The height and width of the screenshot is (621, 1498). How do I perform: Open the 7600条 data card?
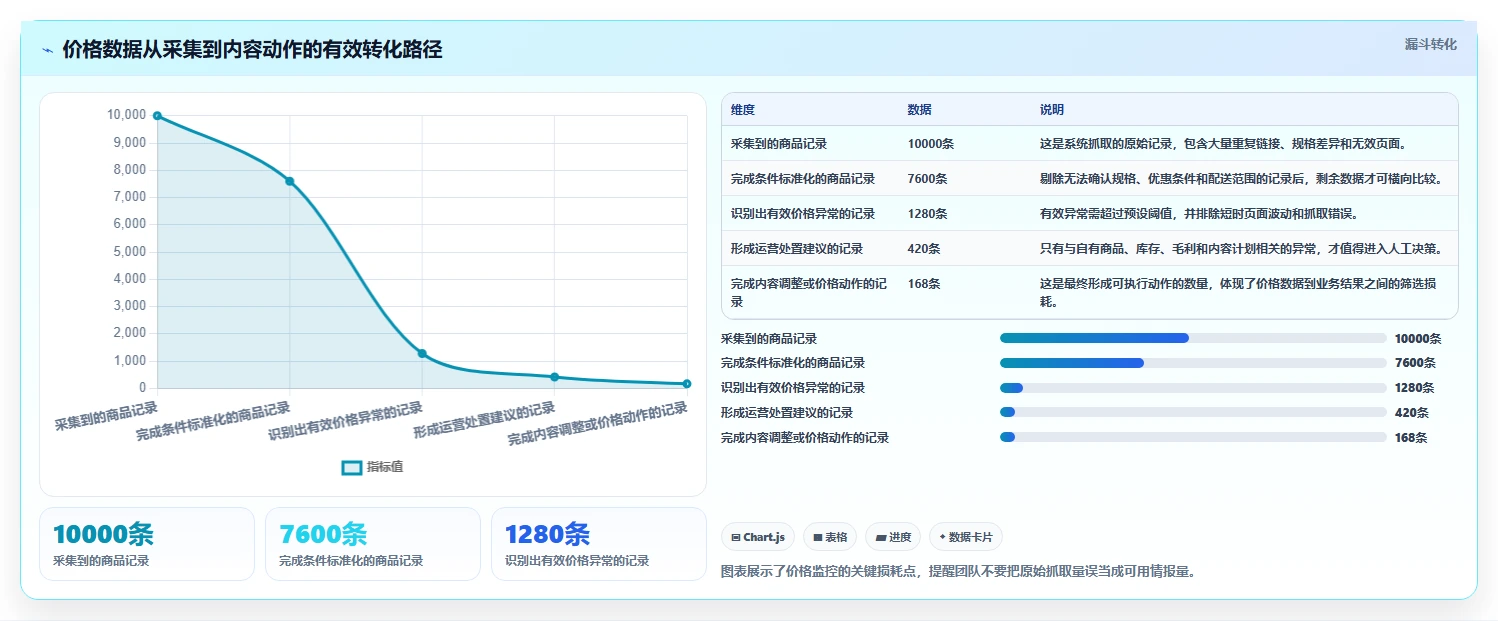pyautogui.click(x=373, y=544)
